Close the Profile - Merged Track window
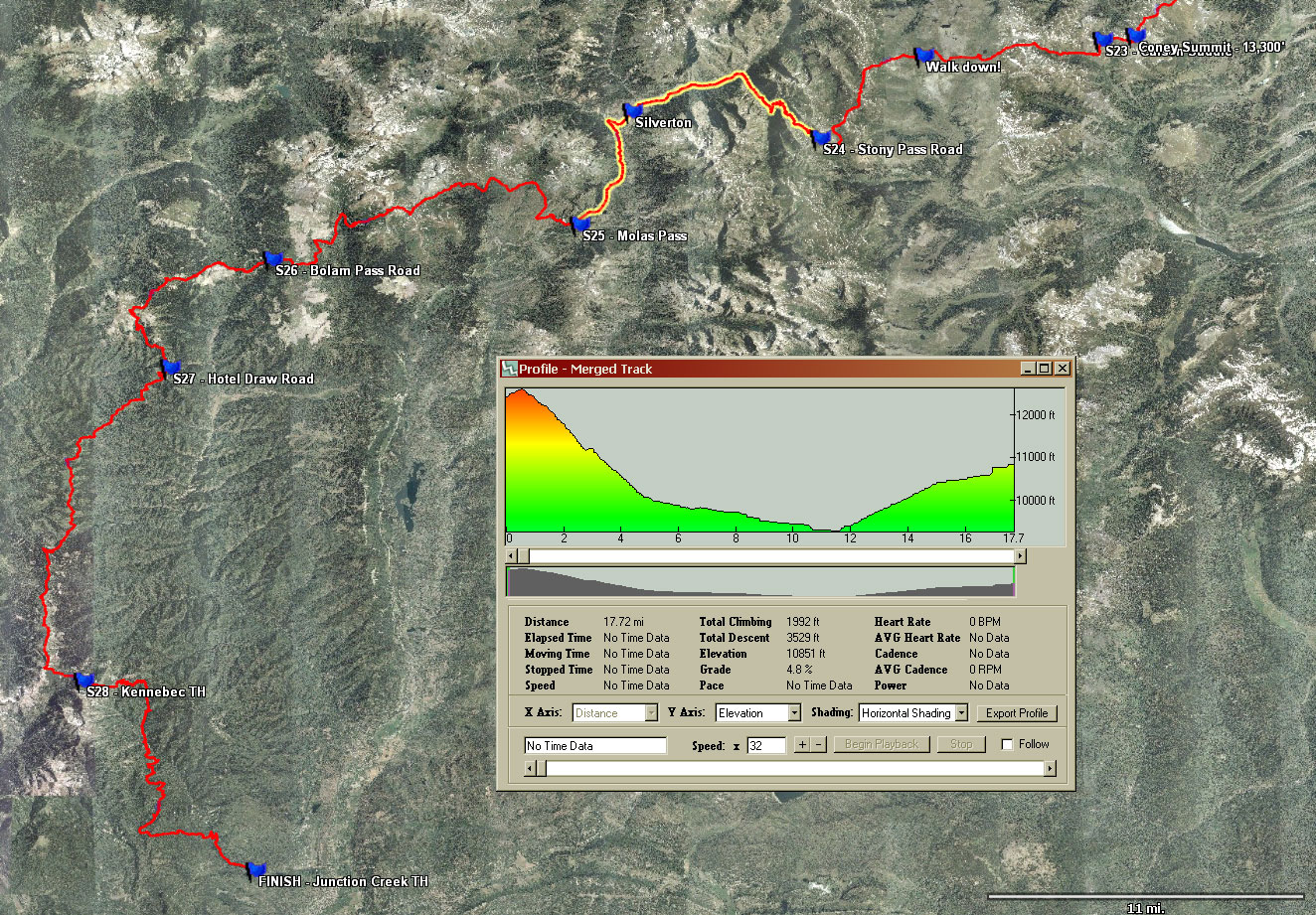 click(x=1063, y=369)
